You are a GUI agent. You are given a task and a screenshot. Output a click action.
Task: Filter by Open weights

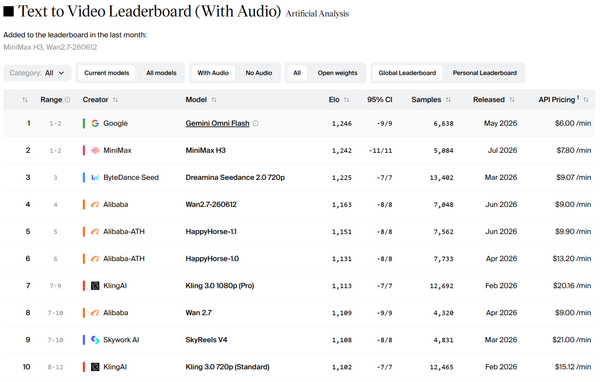338,73
